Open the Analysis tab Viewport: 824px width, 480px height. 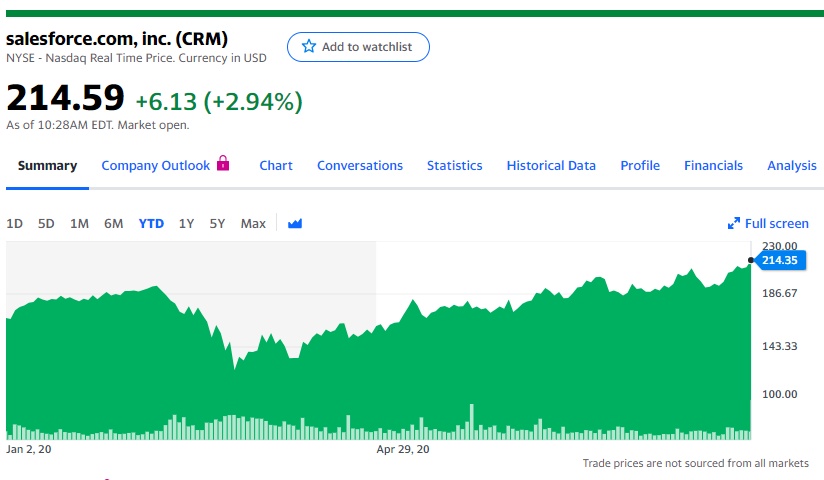(792, 166)
